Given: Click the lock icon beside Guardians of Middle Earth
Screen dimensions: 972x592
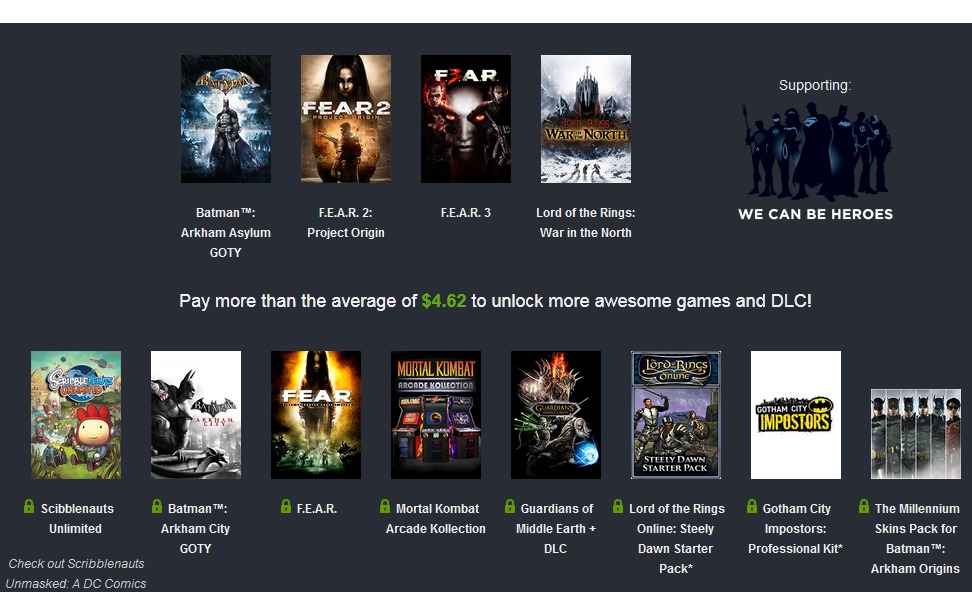Looking at the screenshot, I should pos(510,506).
